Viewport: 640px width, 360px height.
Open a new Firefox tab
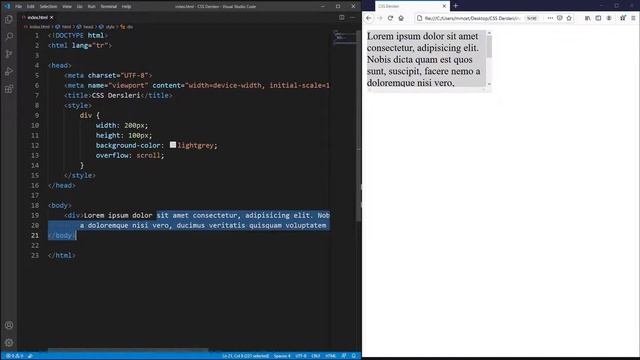click(456, 6)
